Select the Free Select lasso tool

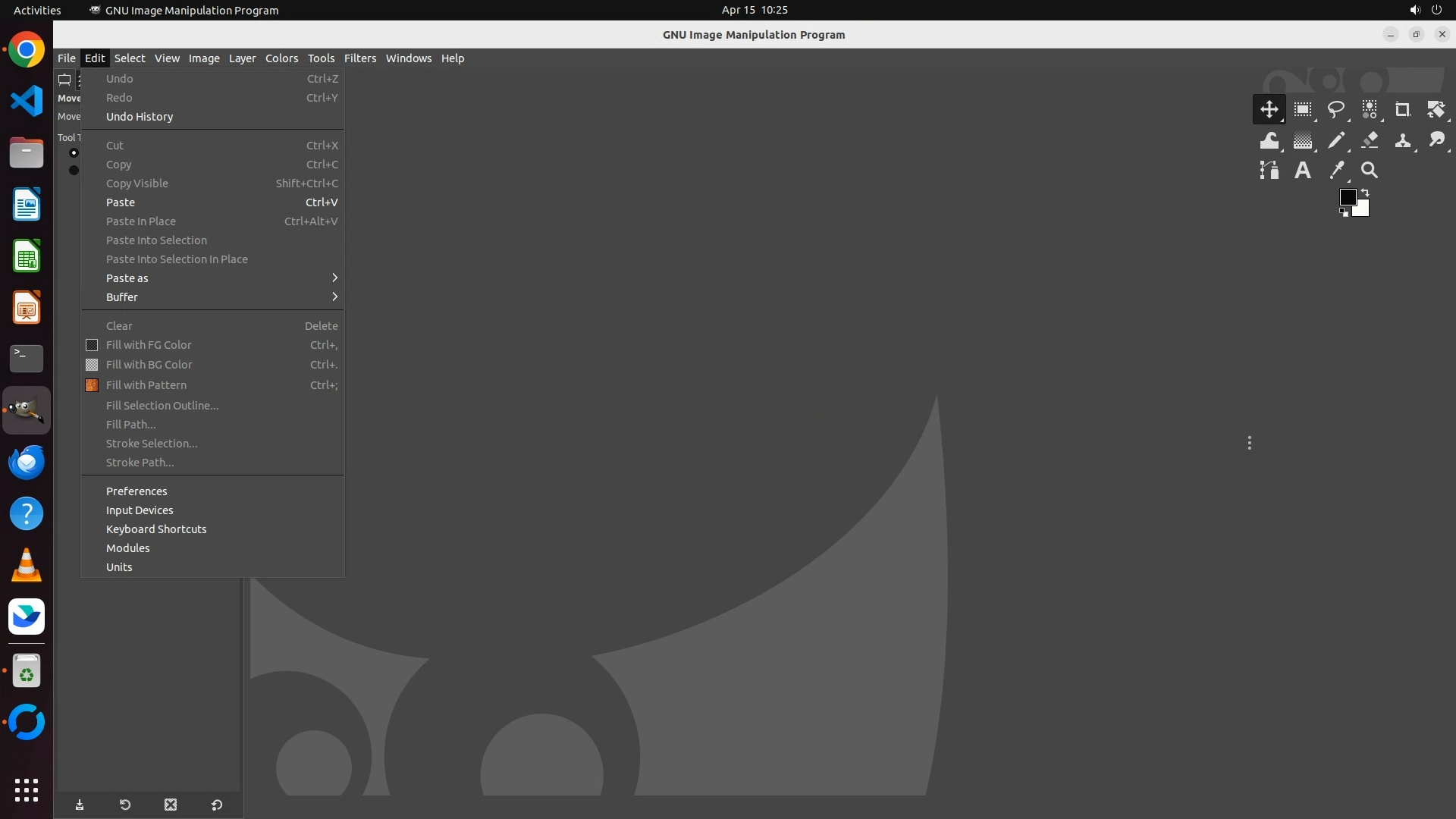pyautogui.click(x=1336, y=110)
